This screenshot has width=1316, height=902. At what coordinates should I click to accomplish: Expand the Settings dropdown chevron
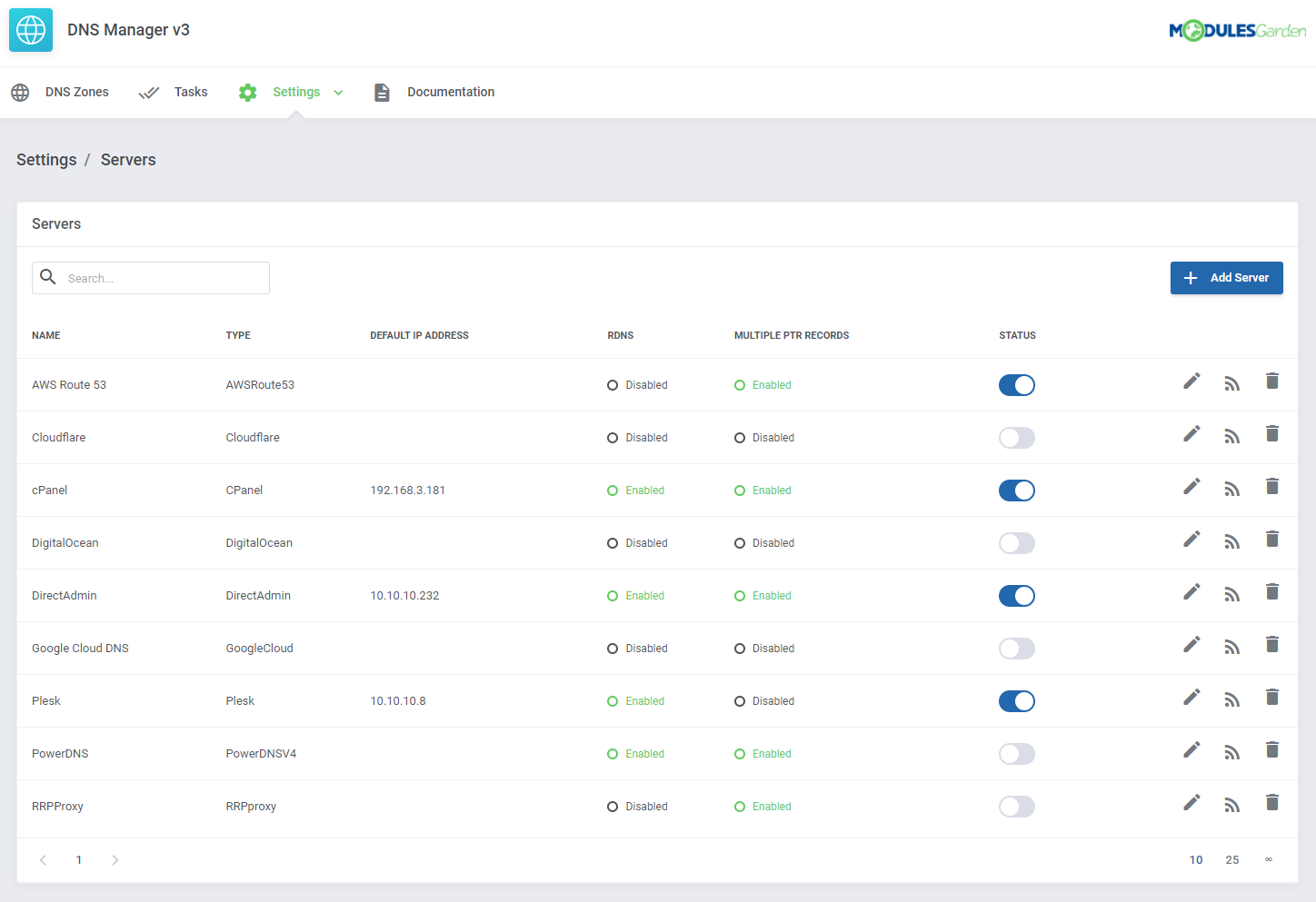[x=338, y=93]
